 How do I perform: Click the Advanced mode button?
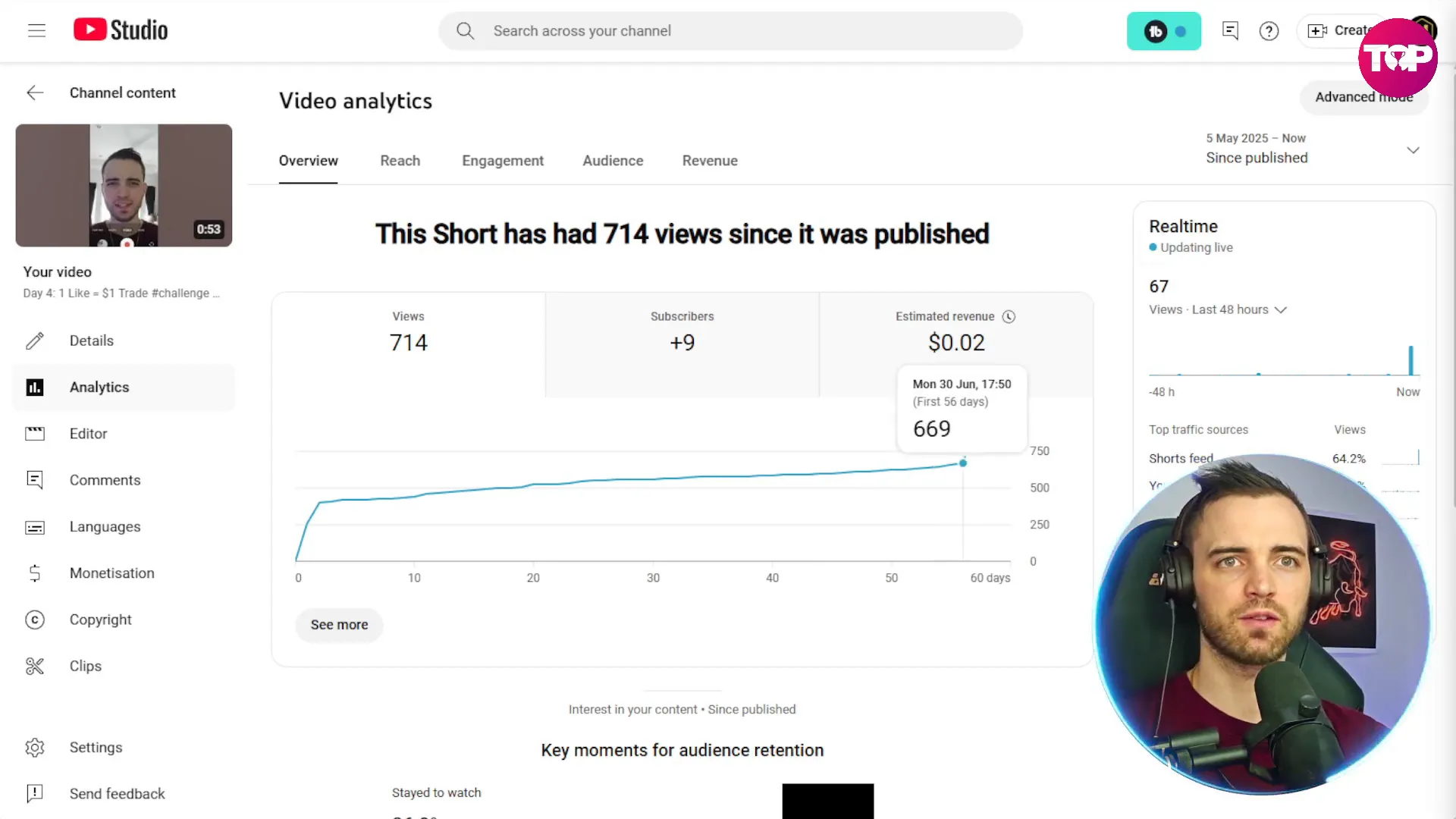[x=1363, y=97]
